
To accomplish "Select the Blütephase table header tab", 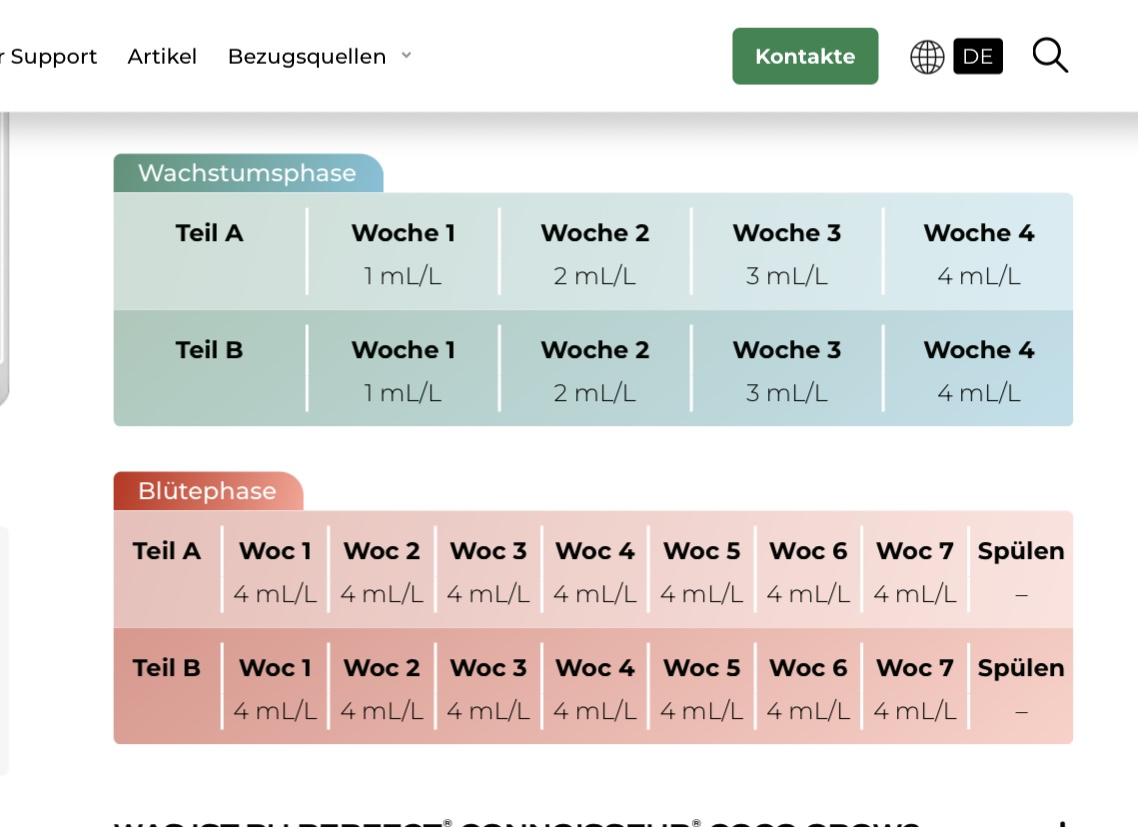I will 207,491.
